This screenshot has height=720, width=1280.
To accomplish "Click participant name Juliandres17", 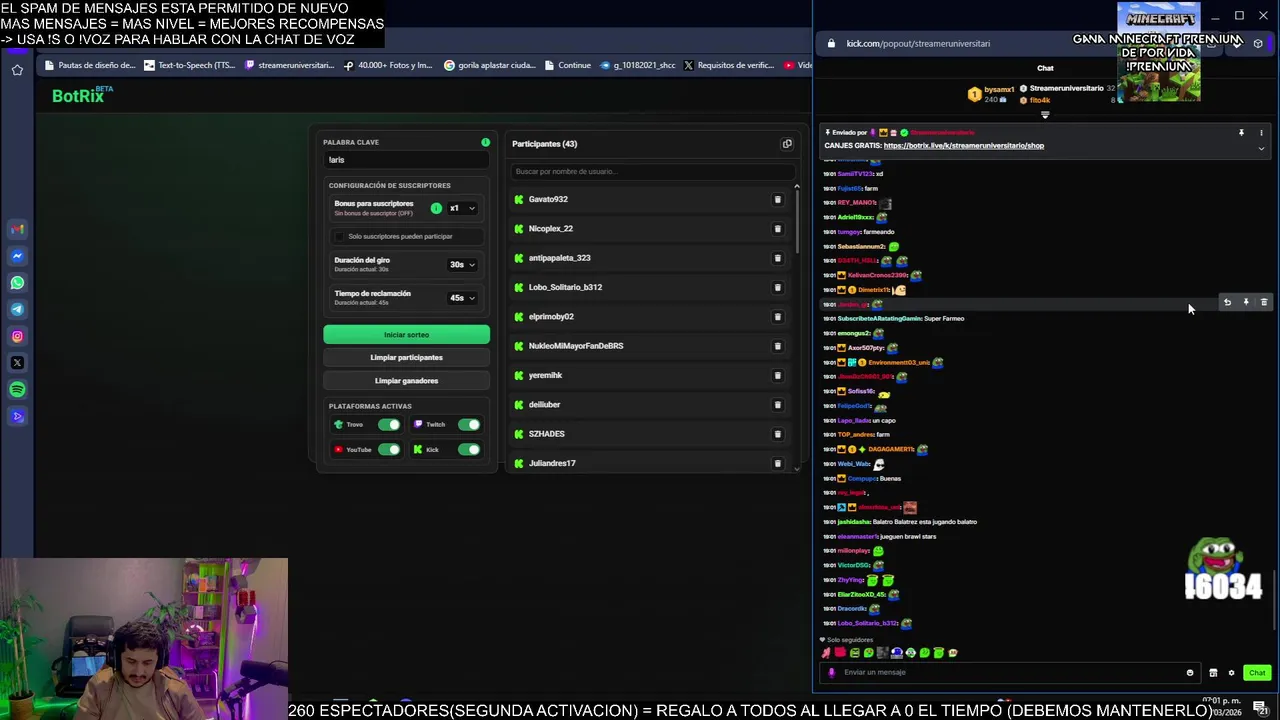I will [552, 464].
